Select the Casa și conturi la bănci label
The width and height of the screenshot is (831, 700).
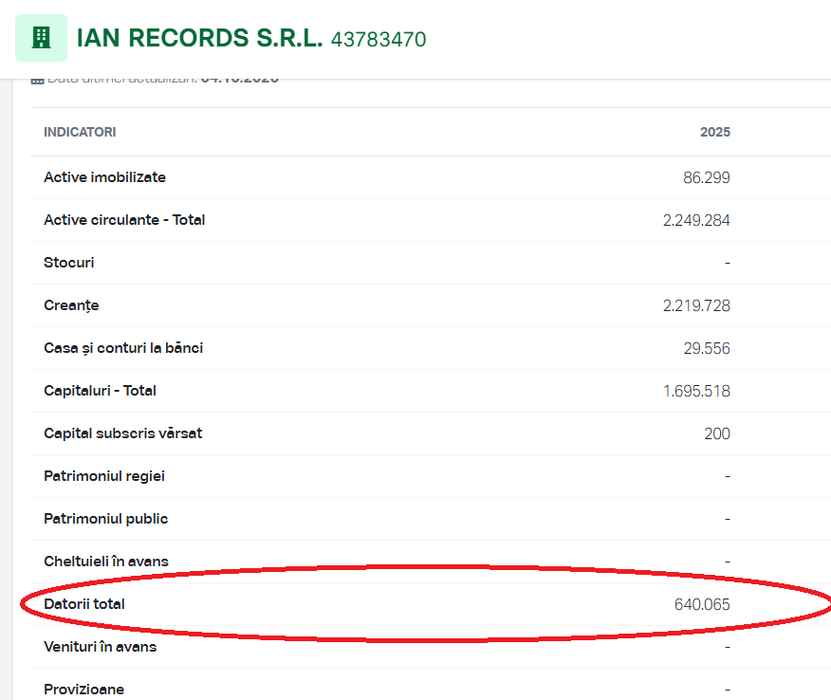pyautogui.click(x=123, y=348)
